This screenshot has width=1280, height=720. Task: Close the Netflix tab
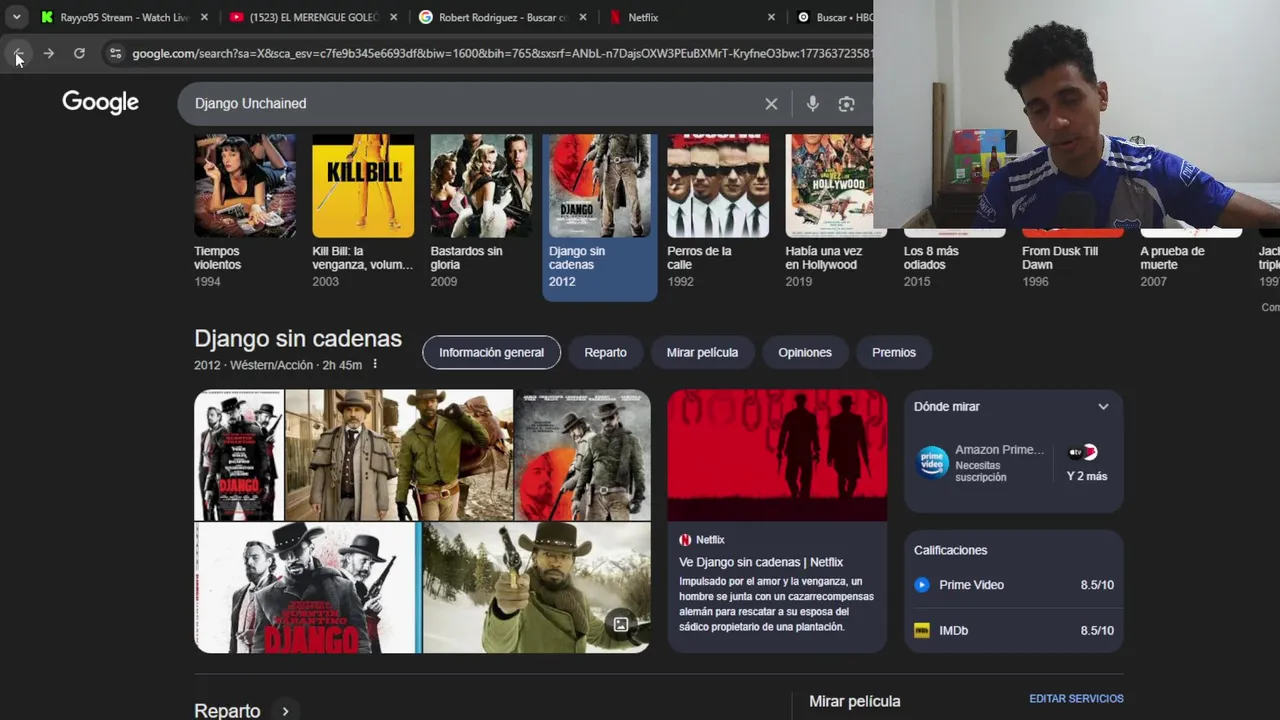point(771,17)
